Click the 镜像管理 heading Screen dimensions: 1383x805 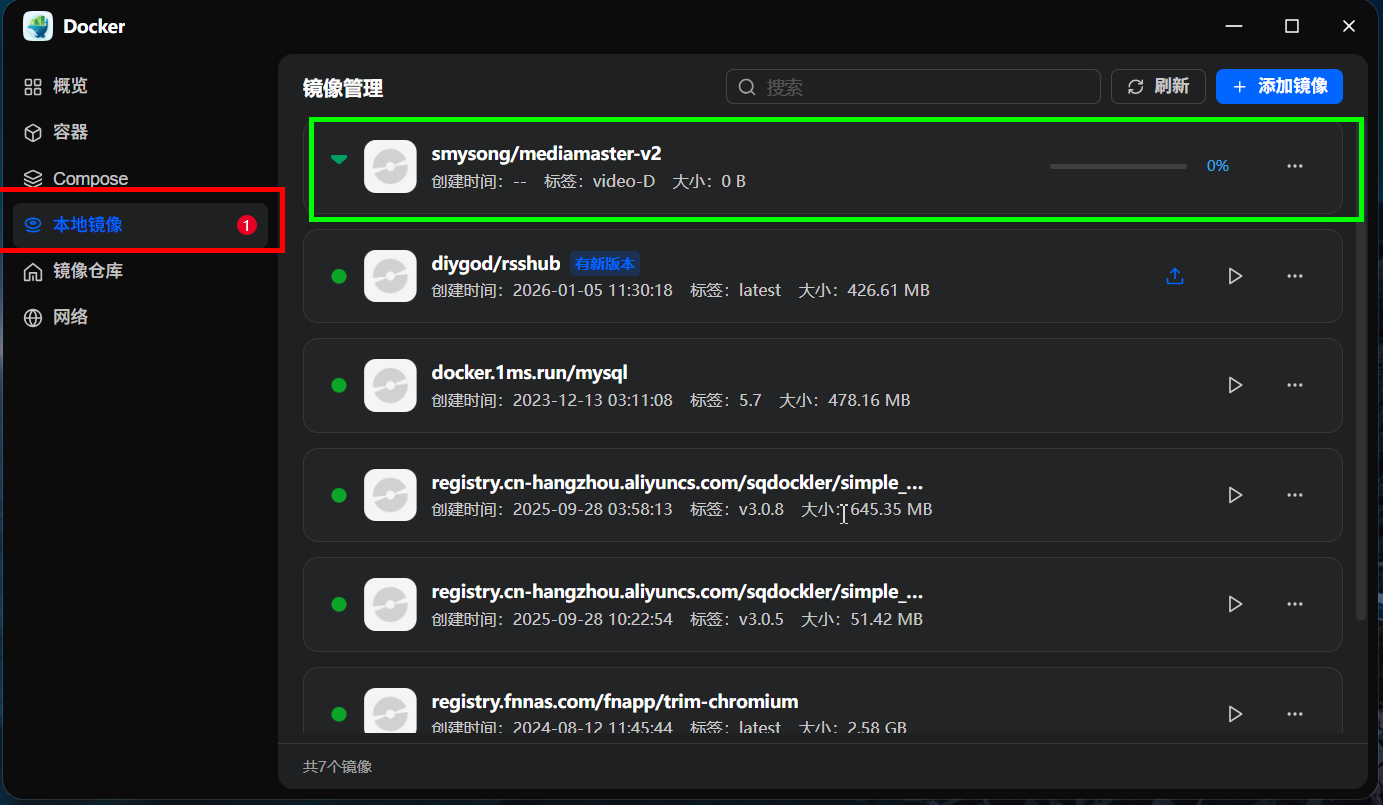343,88
